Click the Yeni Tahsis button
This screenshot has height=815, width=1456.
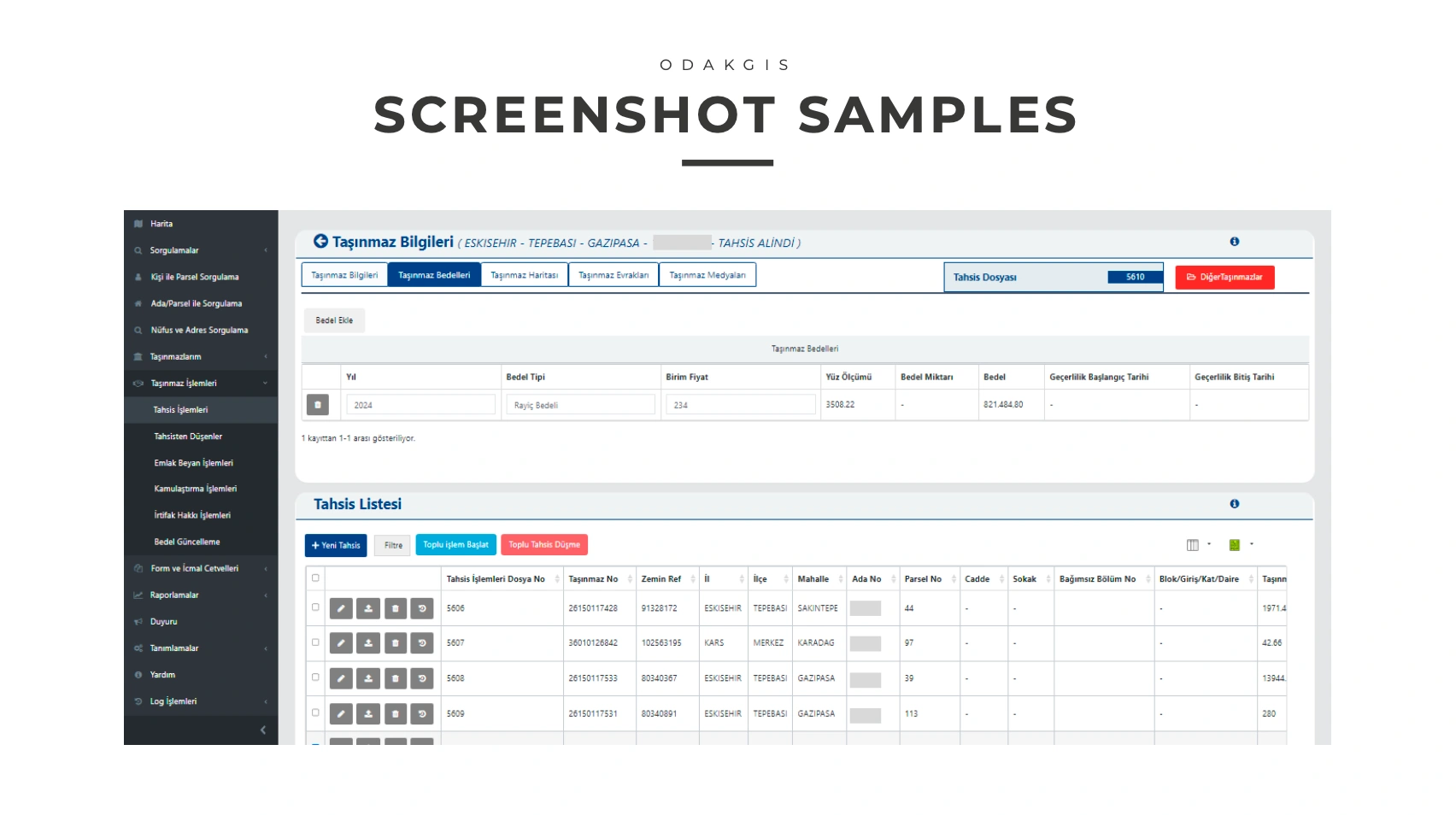pyautogui.click(x=336, y=545)
